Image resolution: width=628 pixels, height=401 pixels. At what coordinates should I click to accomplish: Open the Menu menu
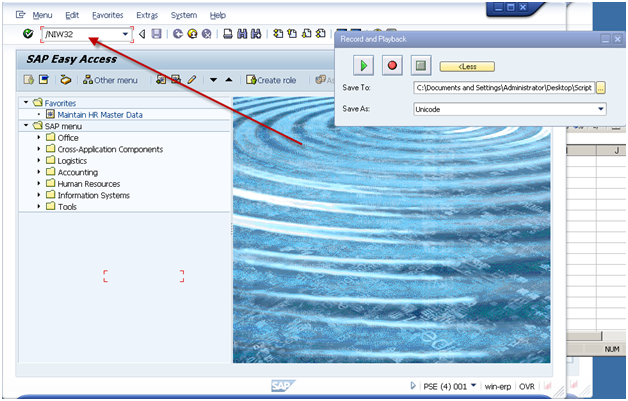[x=42, y=15]
